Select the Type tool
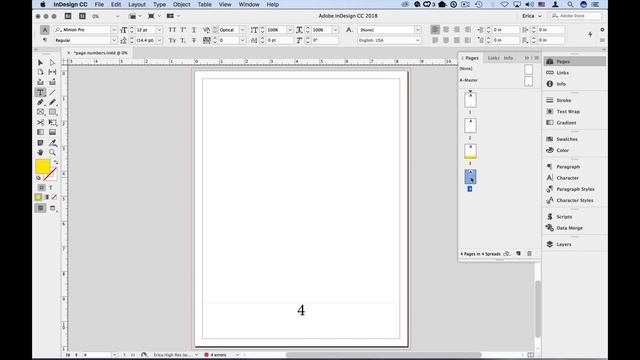 pyautogui.click(x=40, y=92)
